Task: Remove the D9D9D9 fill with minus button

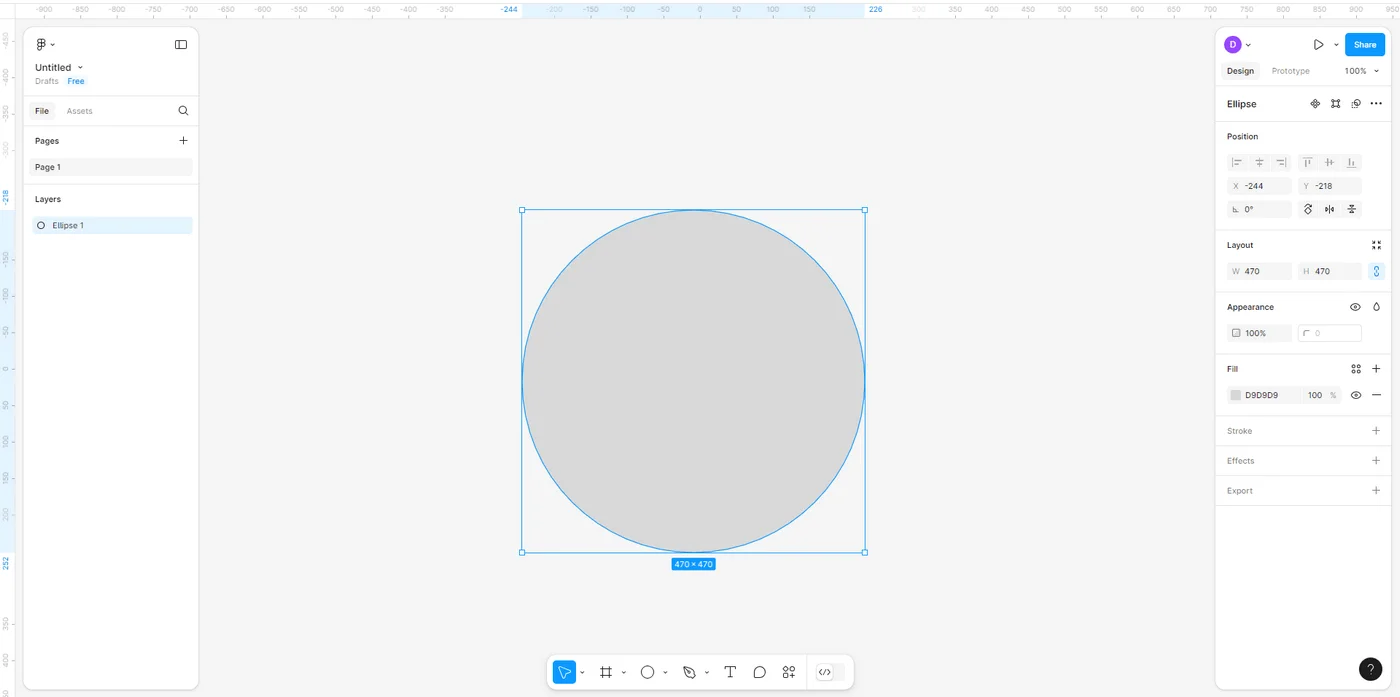Action: 1376,395
